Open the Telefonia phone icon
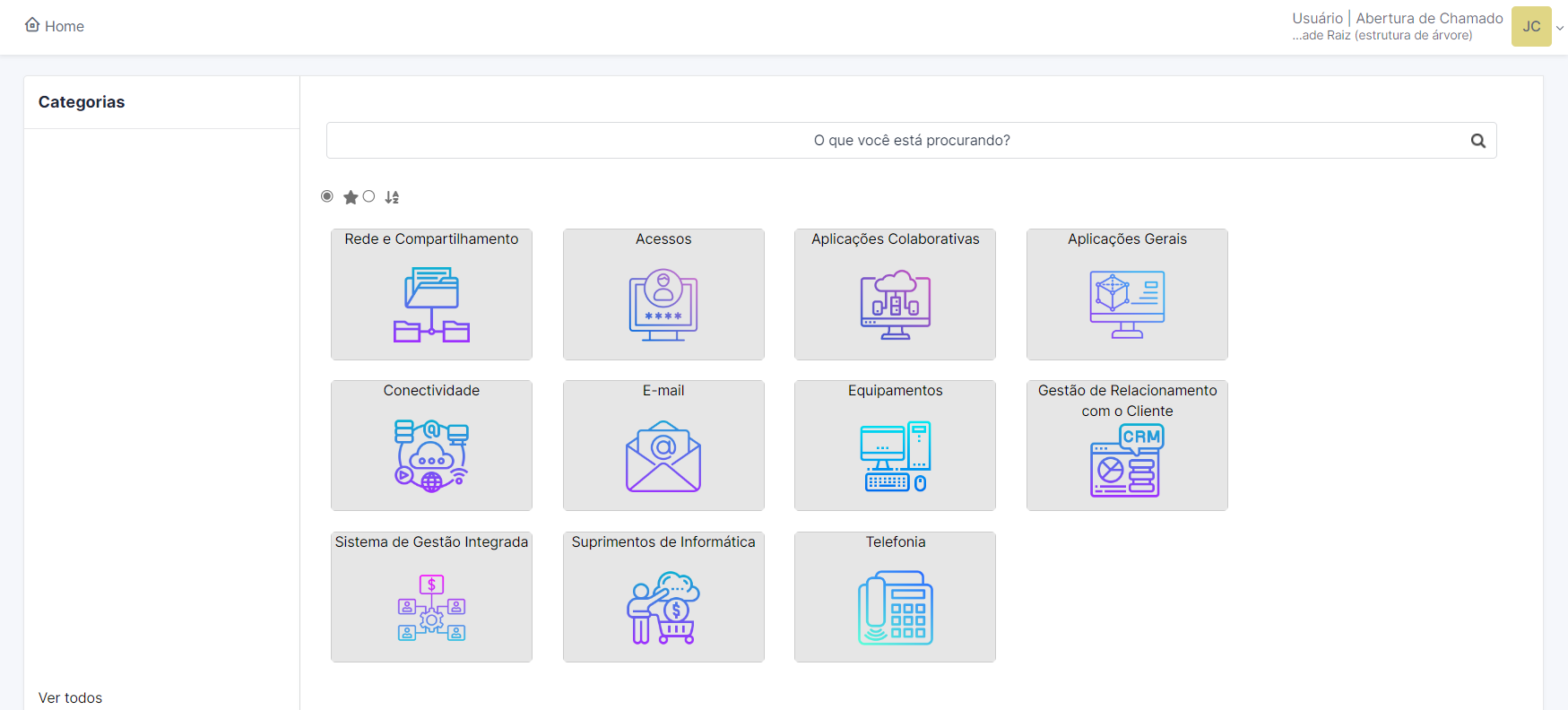This screenshot has height=710, width=1568. click(895, 608)
